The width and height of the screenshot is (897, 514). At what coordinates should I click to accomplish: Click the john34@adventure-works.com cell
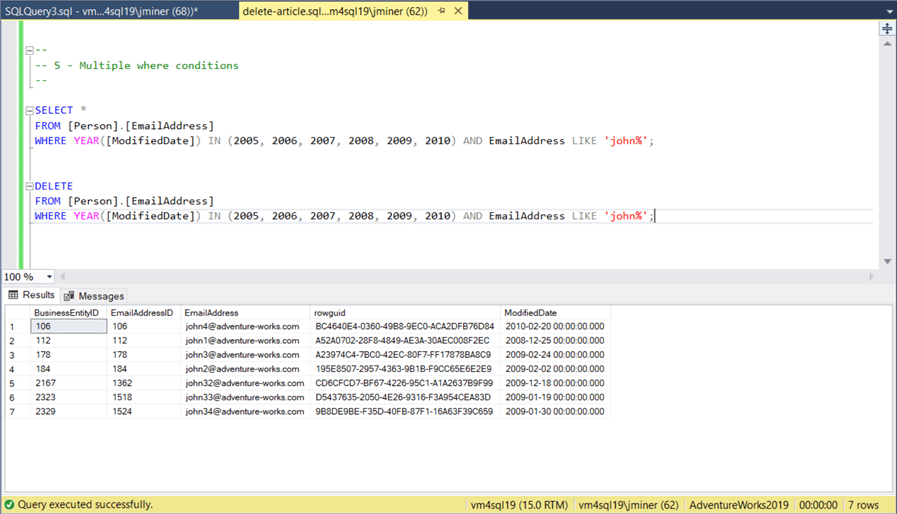tap(245, 412)
